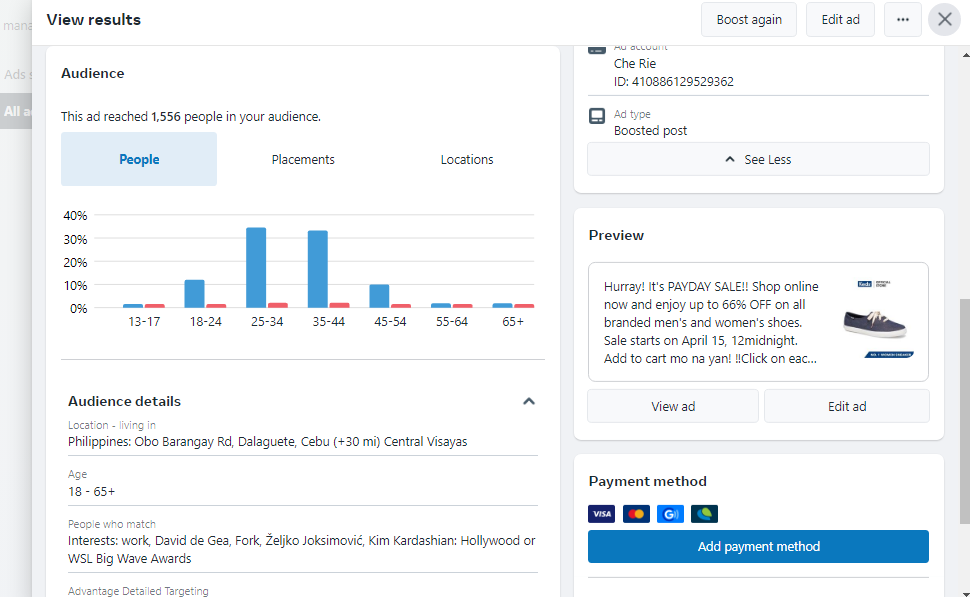Click the Visa card icon
The width and height of the screenshot is (970, 597).
tap(601, 514)
